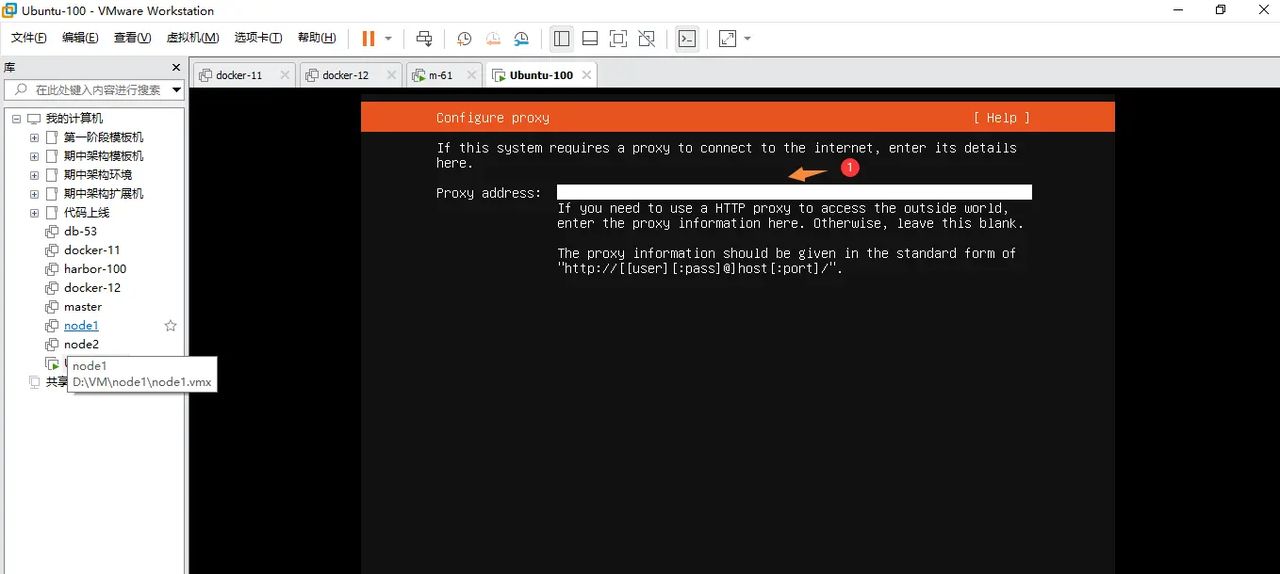This screenshot has width=1280, height=574.
Task: Click the stretch guest display icon
Action: [728, 38]
